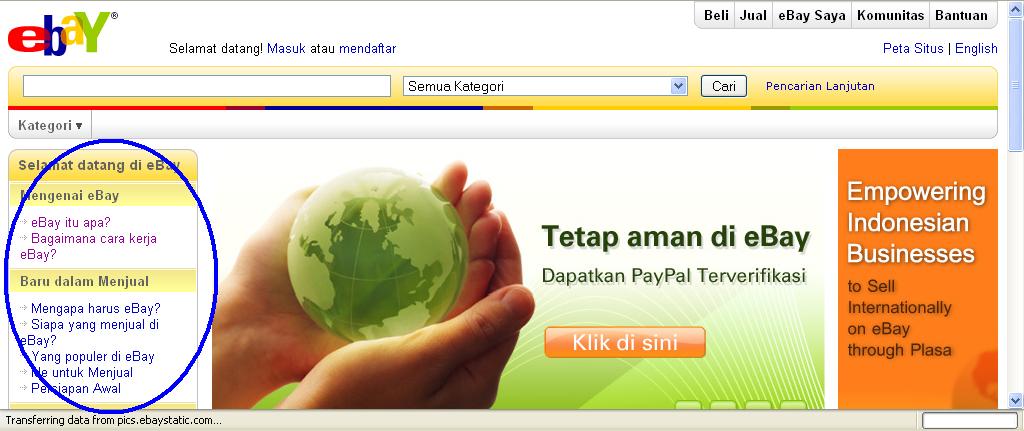
Task: Click the Cari search button
Action: pos(724,86)
